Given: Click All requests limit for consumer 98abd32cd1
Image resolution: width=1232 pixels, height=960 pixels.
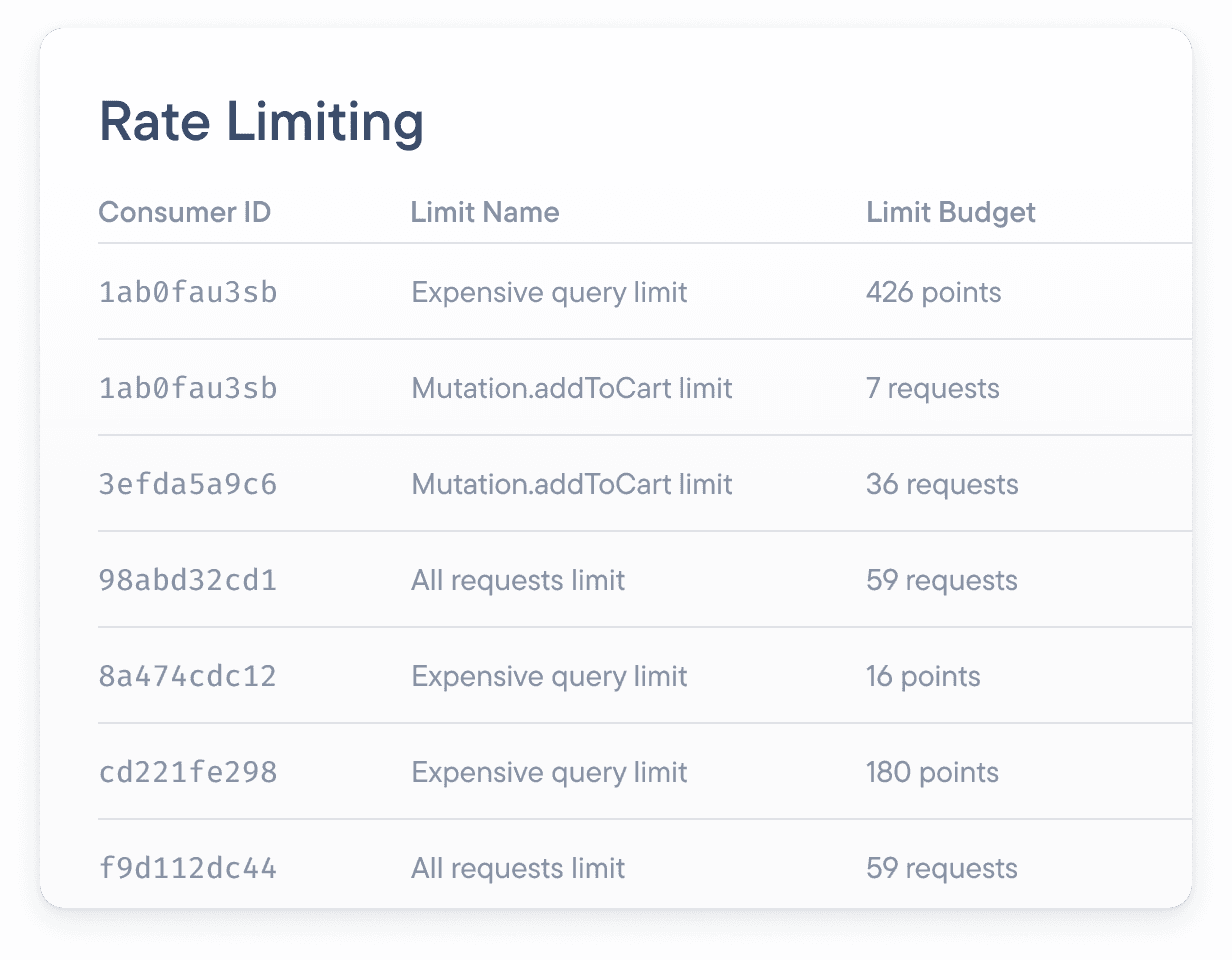Looking at the screenshot, I should [x=518, y=581].
